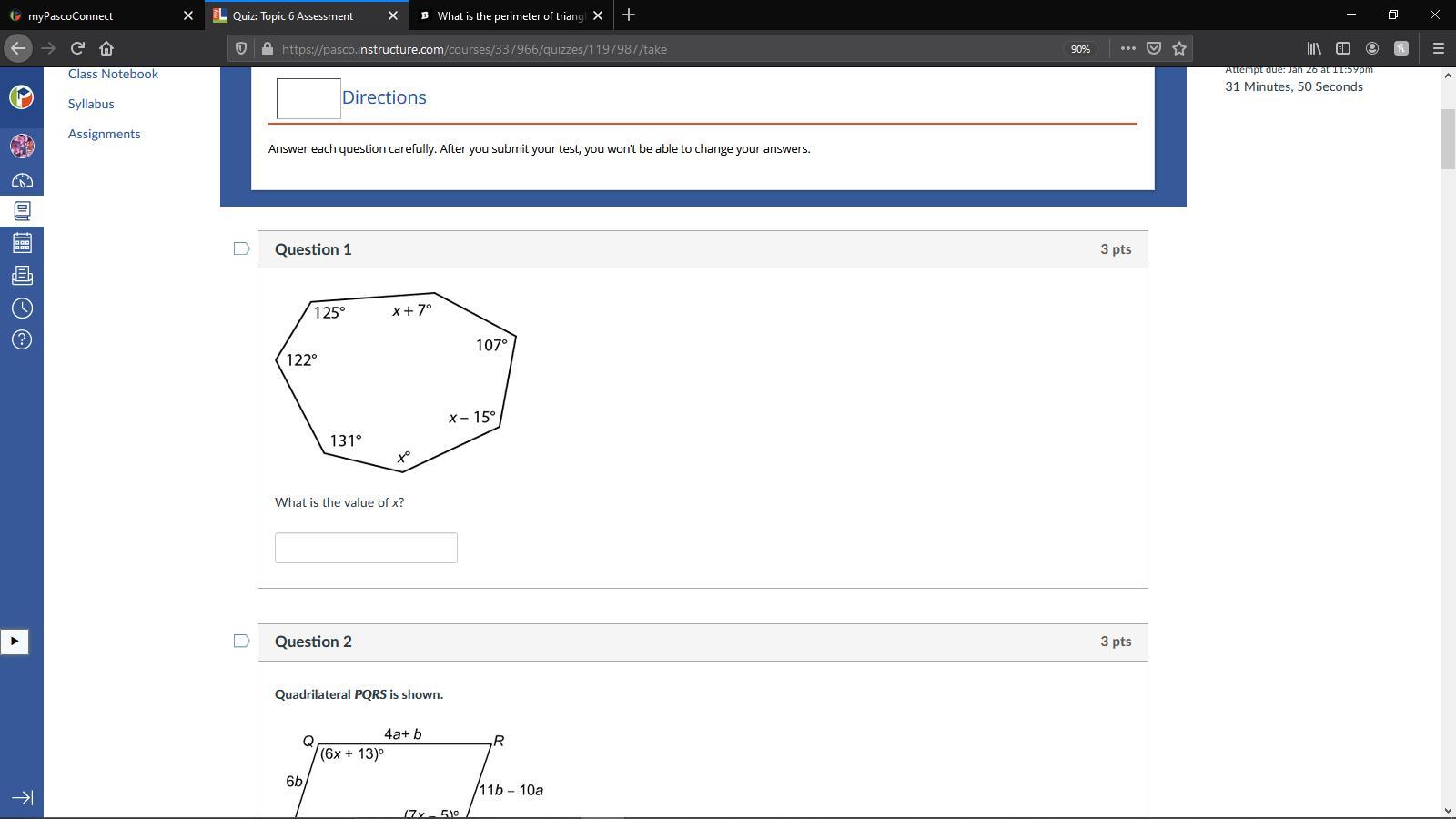Viewport: 1456px width, 819px height.
Task: Minimize the Firefox window
Action: (x=1350, y=15)
